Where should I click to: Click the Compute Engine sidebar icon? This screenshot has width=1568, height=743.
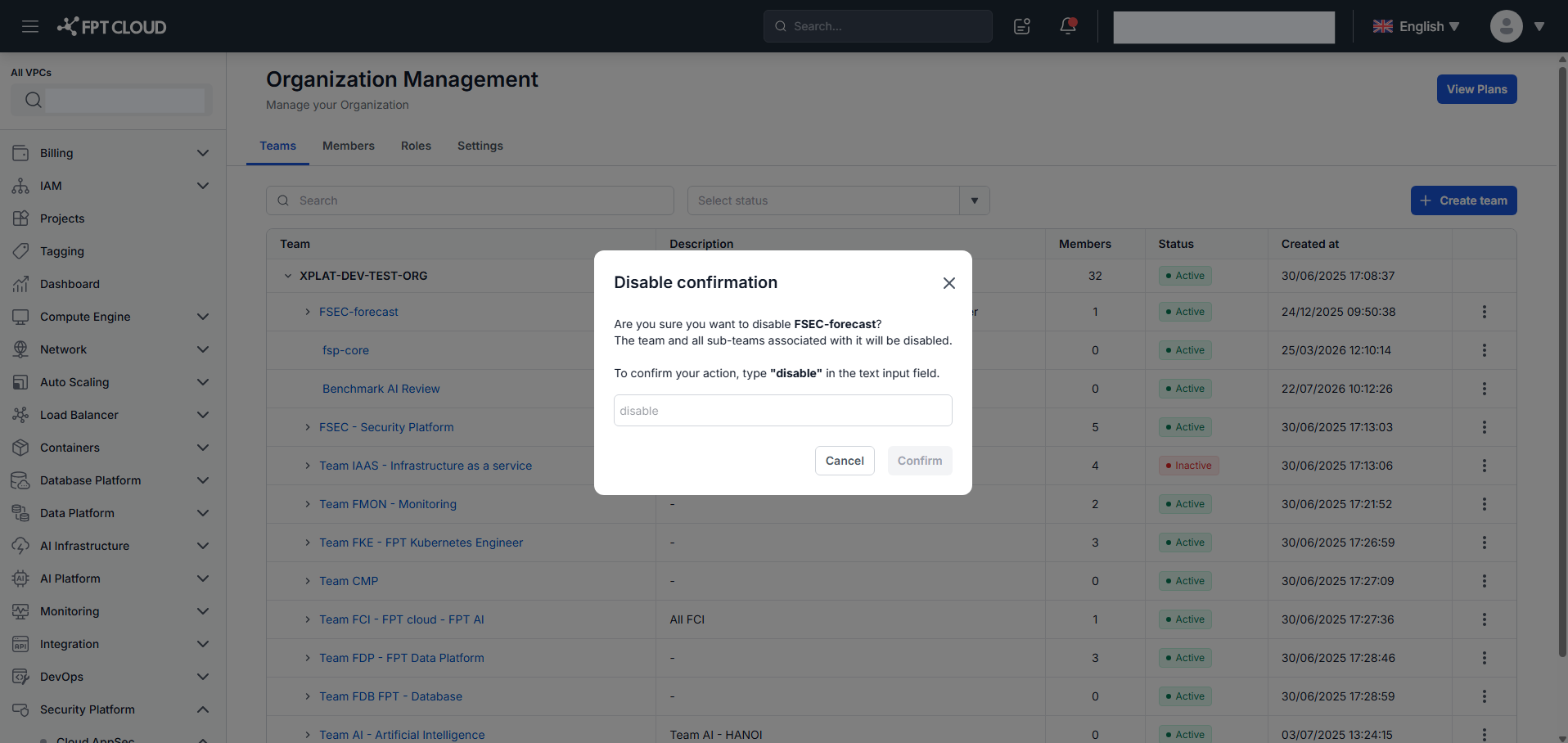[20, 317]
